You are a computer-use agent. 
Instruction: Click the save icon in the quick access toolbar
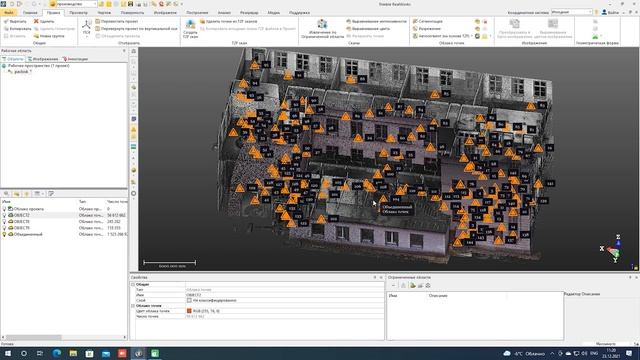click(x=130, y=4)
